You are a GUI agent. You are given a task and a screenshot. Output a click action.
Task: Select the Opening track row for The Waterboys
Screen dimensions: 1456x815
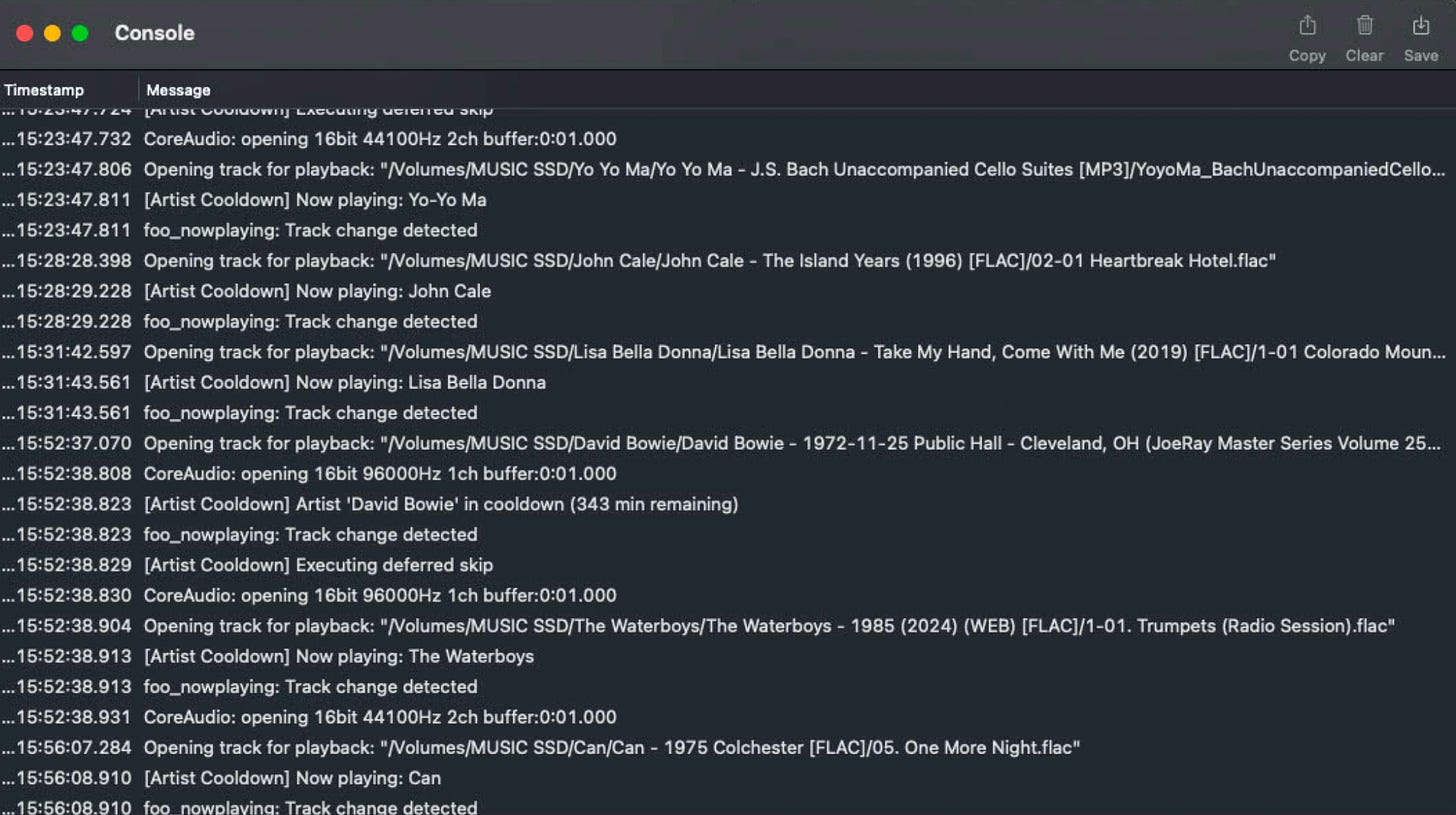(769, 626)
